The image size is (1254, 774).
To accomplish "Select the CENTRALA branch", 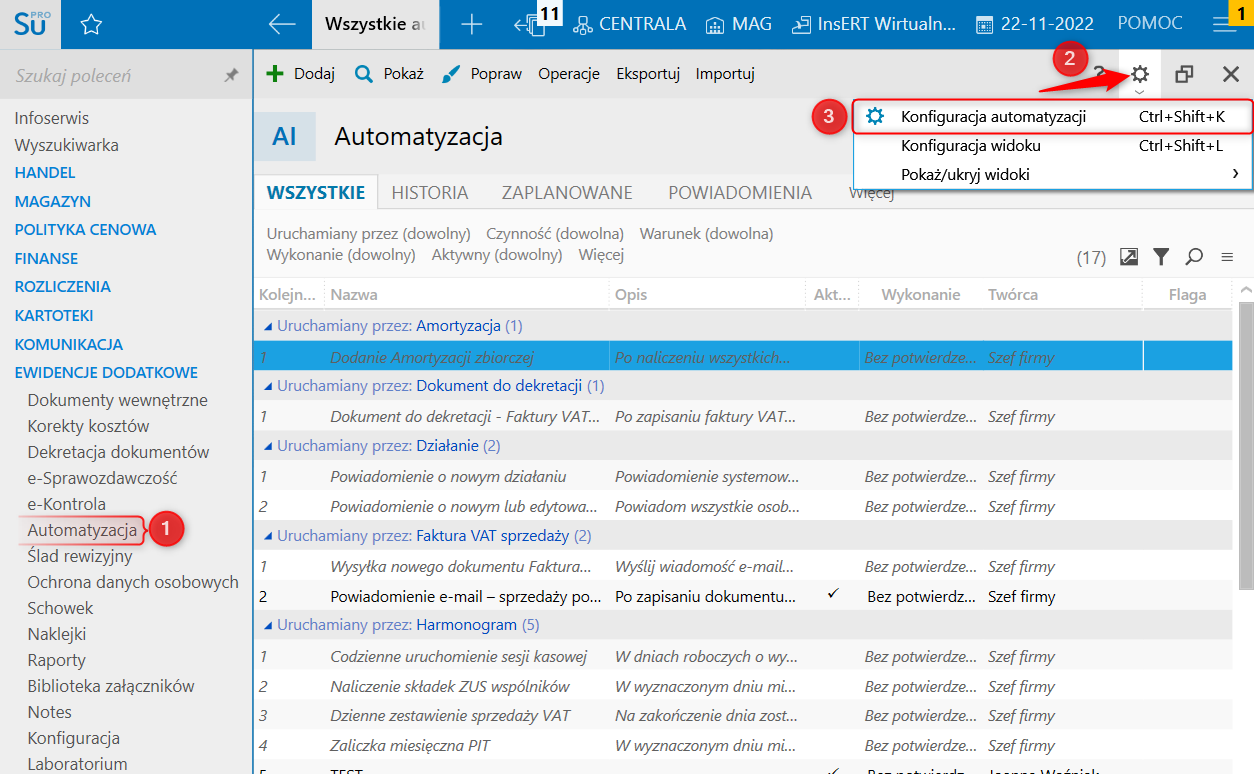I will point(629,24).
